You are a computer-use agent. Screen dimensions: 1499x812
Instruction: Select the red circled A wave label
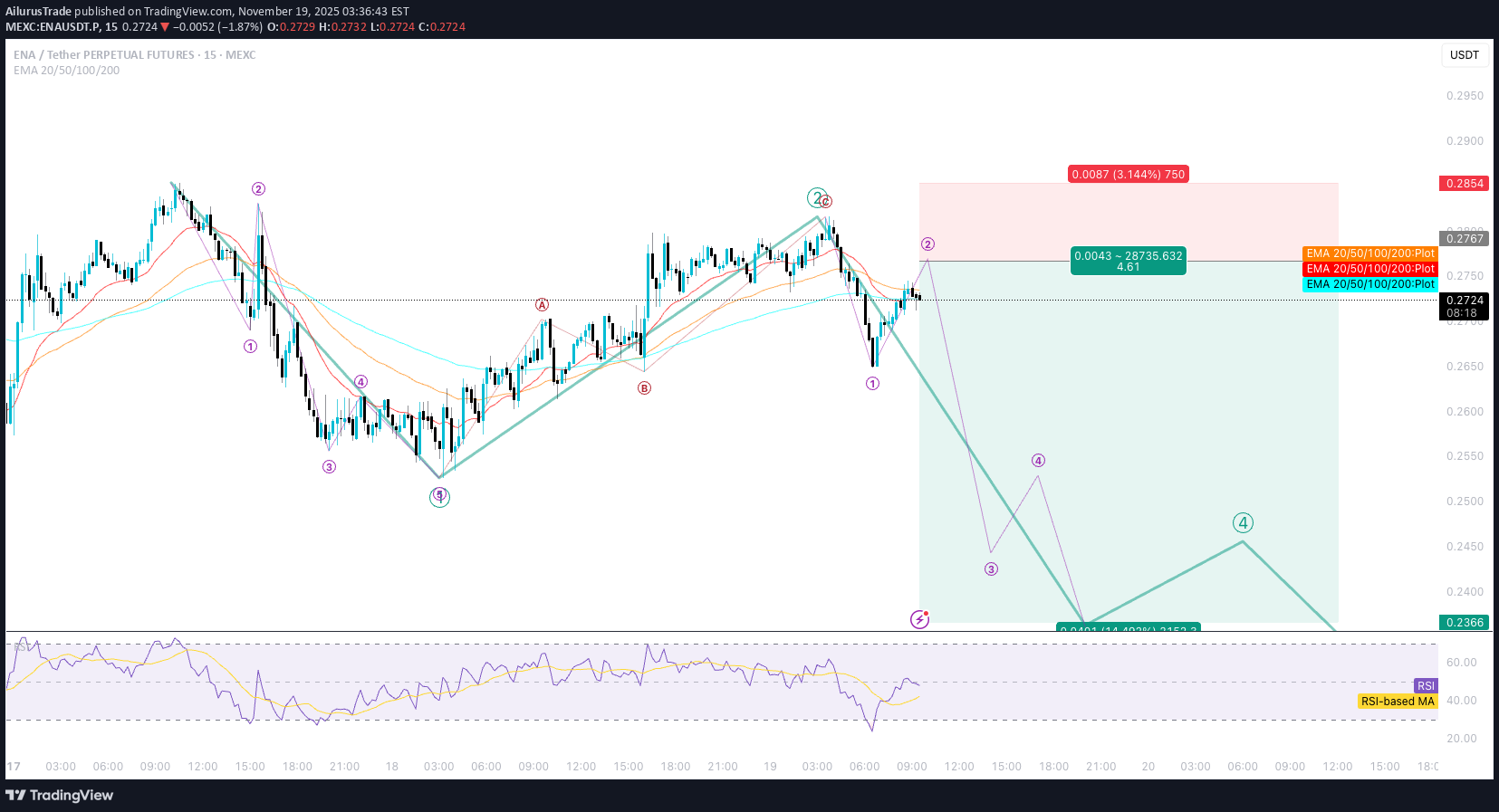click(x=542, y=305)
